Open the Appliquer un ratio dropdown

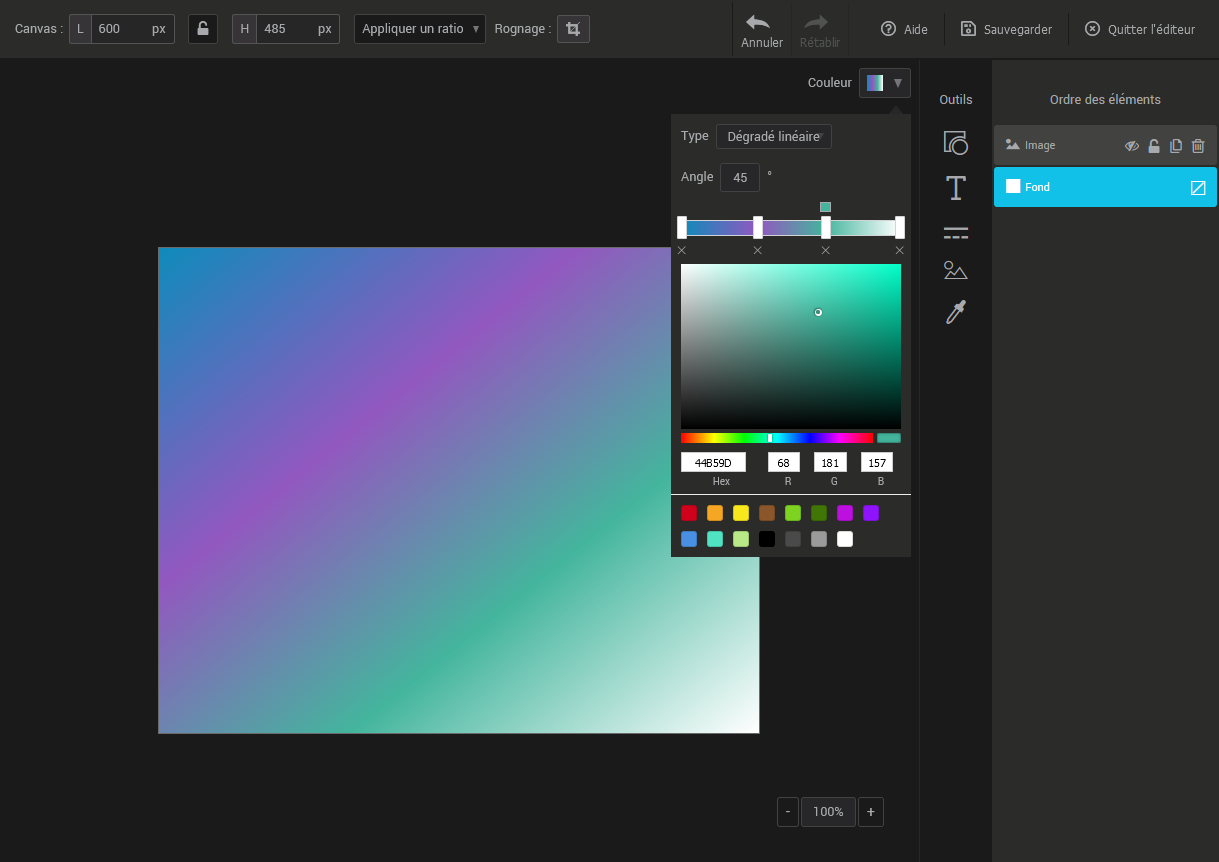pyautogui.click(x=420, y=29)
